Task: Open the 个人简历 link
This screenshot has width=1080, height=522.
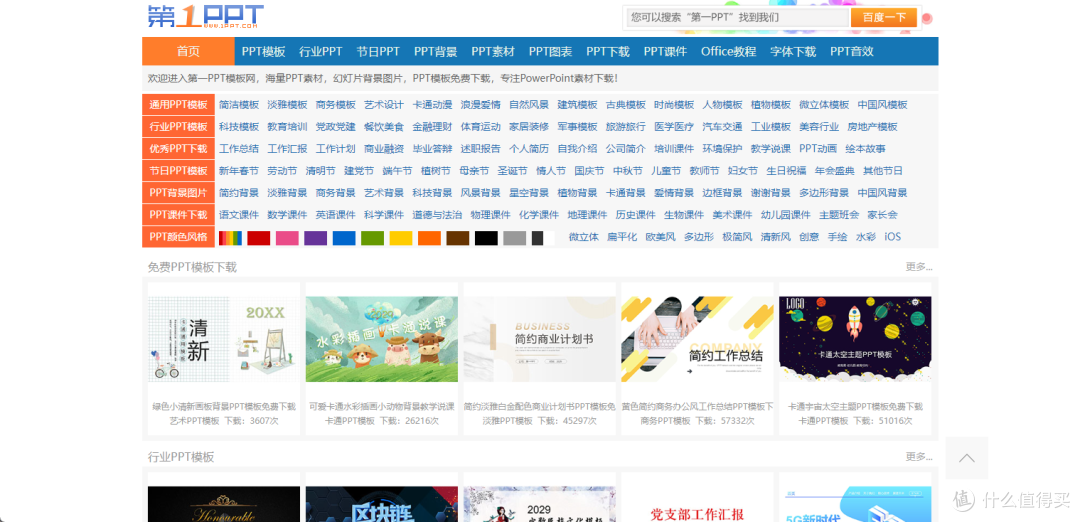Action: [x=529, y=149]
